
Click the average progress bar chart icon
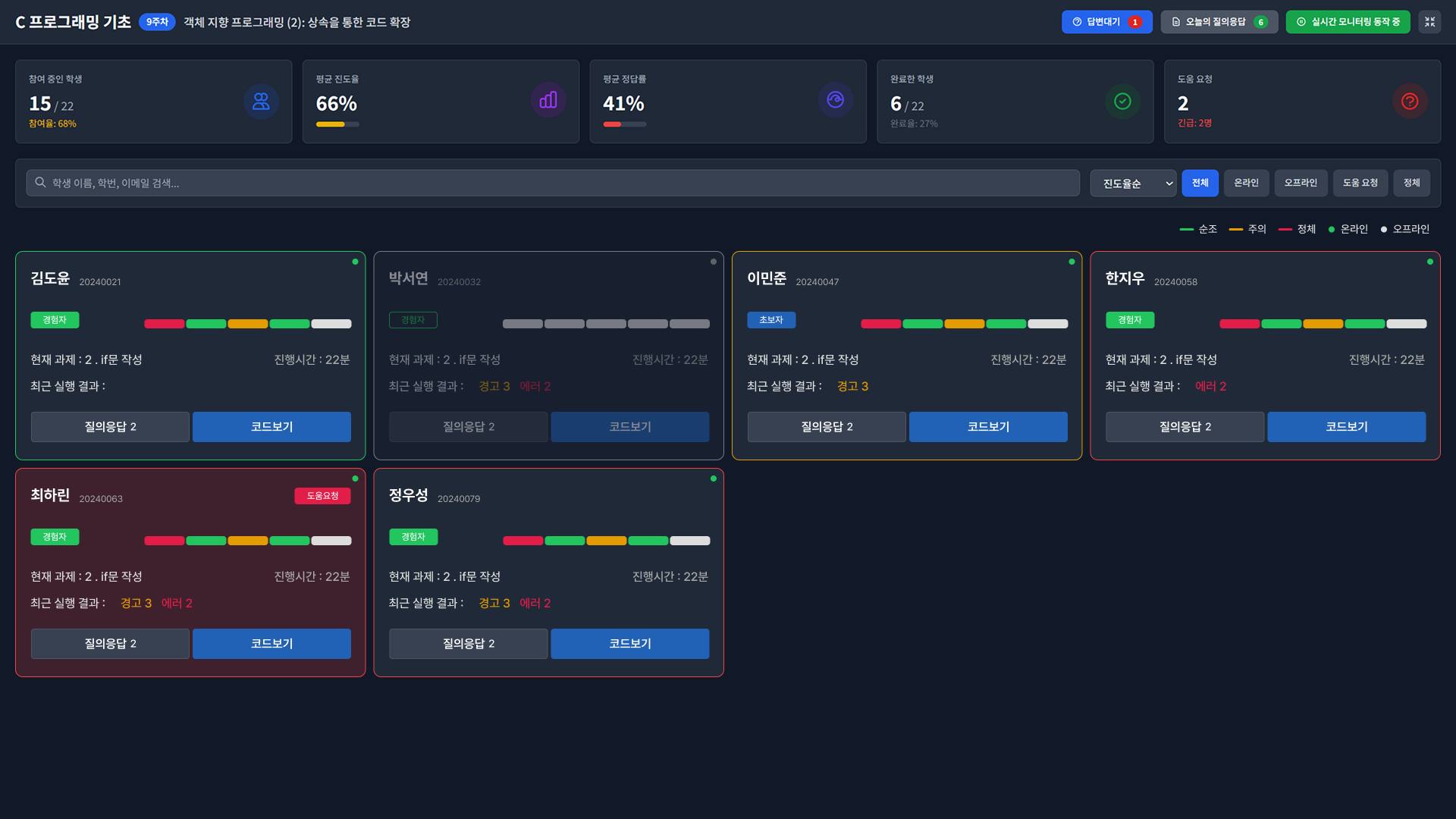548,100
